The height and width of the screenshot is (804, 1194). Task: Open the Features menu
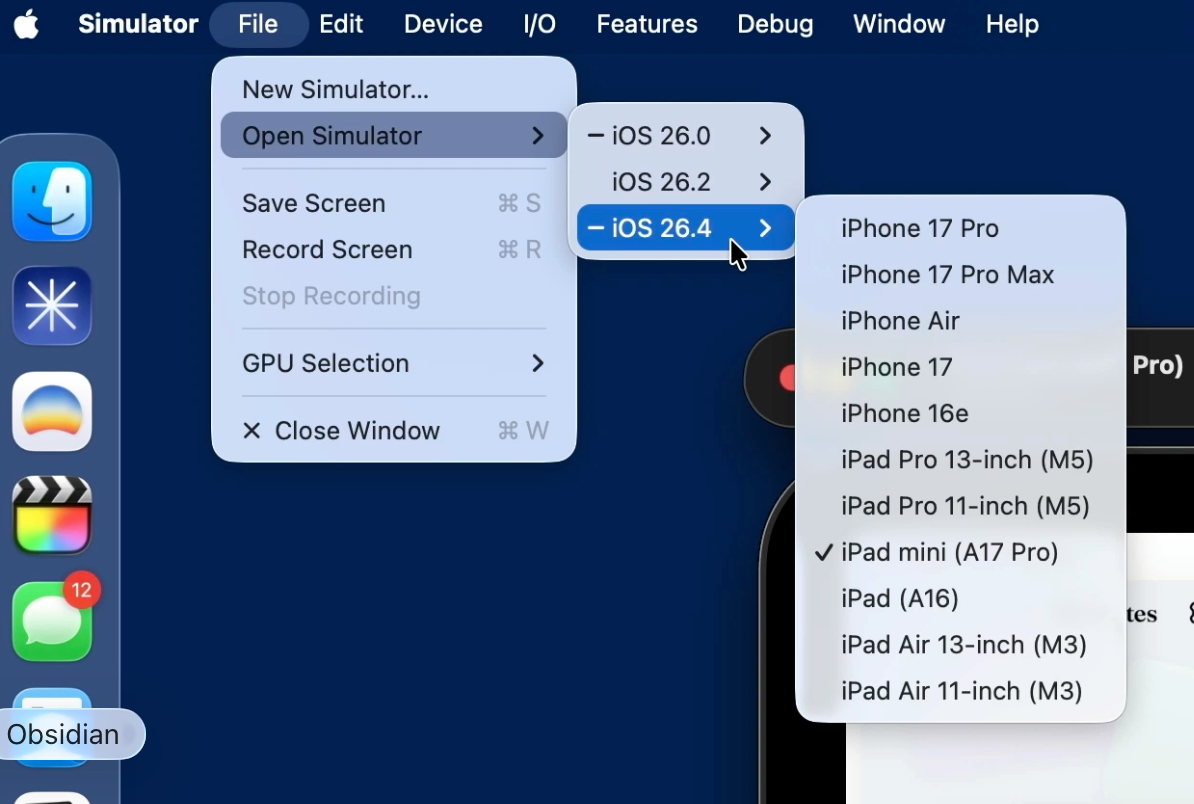(646, 24)
